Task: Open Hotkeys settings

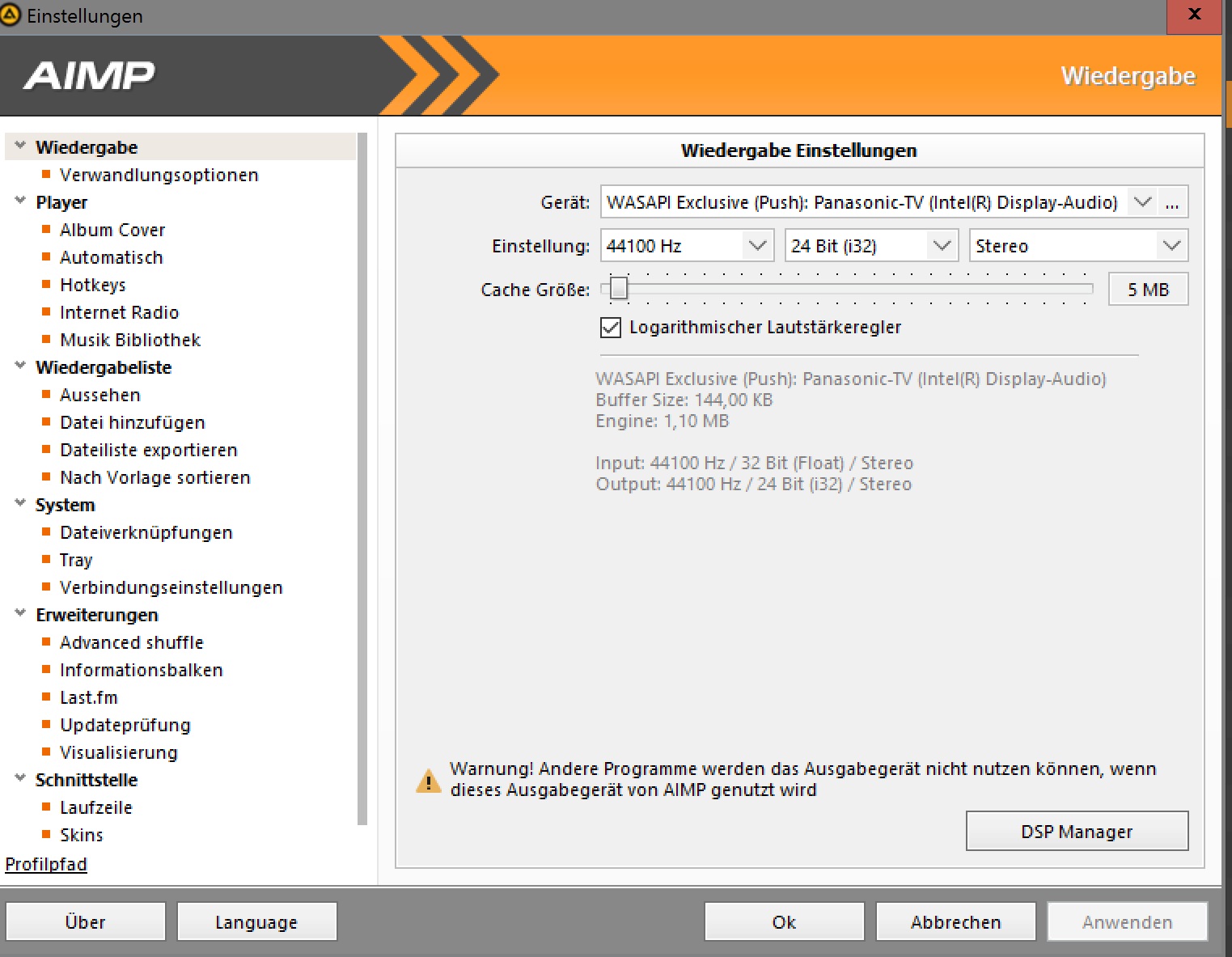Action: click(93, 285)
